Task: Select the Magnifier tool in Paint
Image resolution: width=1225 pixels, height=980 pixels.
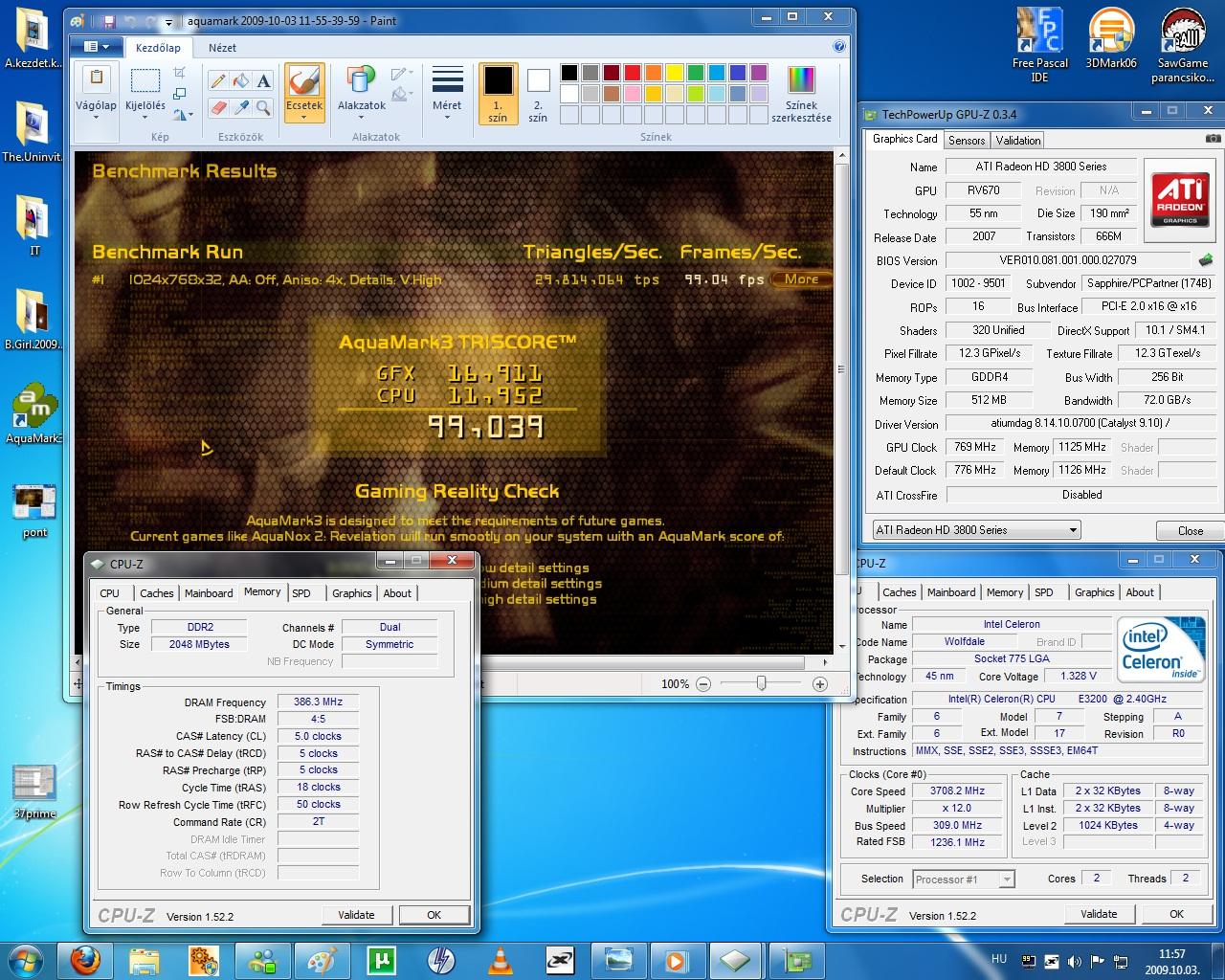Action: click(264, 107)
